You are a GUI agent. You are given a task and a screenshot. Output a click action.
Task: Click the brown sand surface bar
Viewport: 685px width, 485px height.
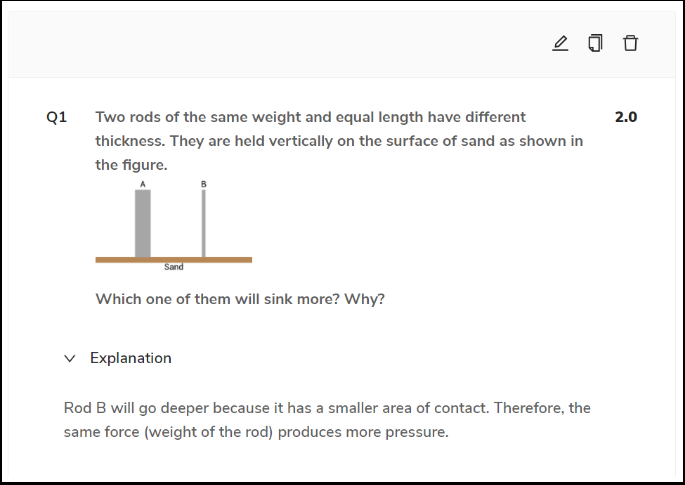(173, 260)
